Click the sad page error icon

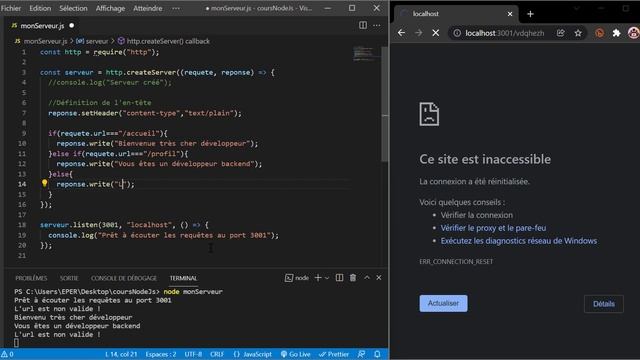point(429,114)
